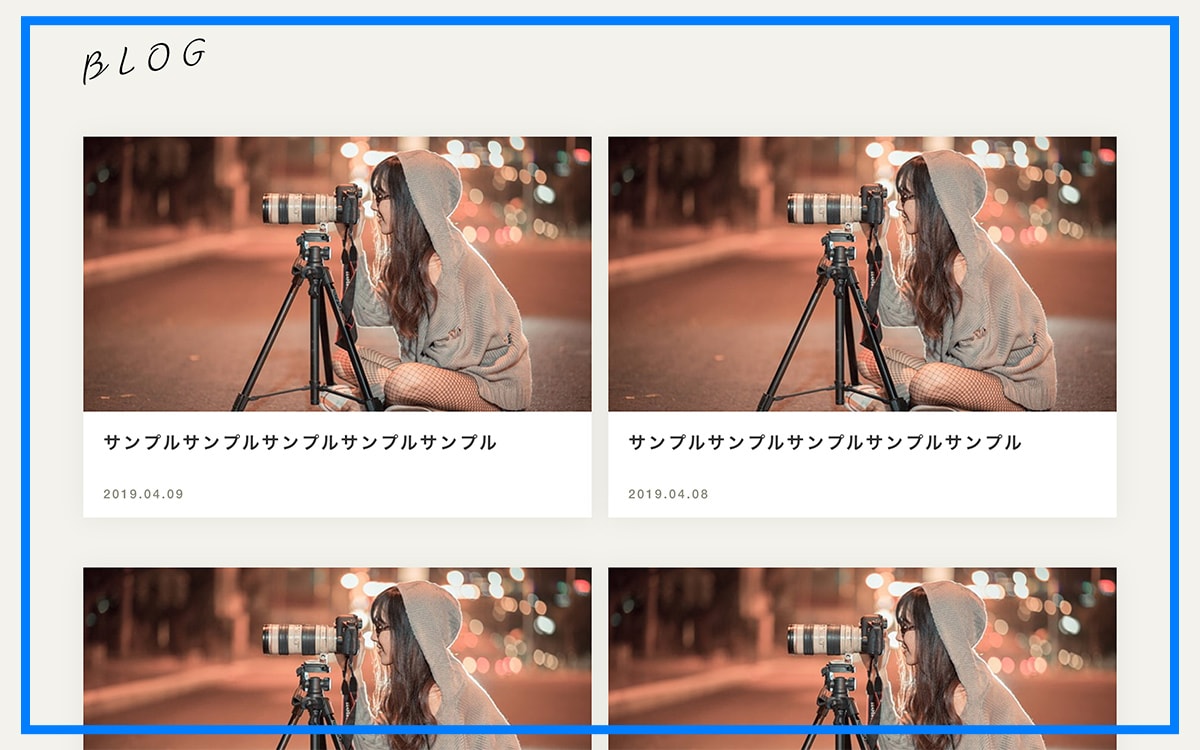
Task: Click the date text 2019.04.08
Action: pyautogui.click(x=668, y=494)
